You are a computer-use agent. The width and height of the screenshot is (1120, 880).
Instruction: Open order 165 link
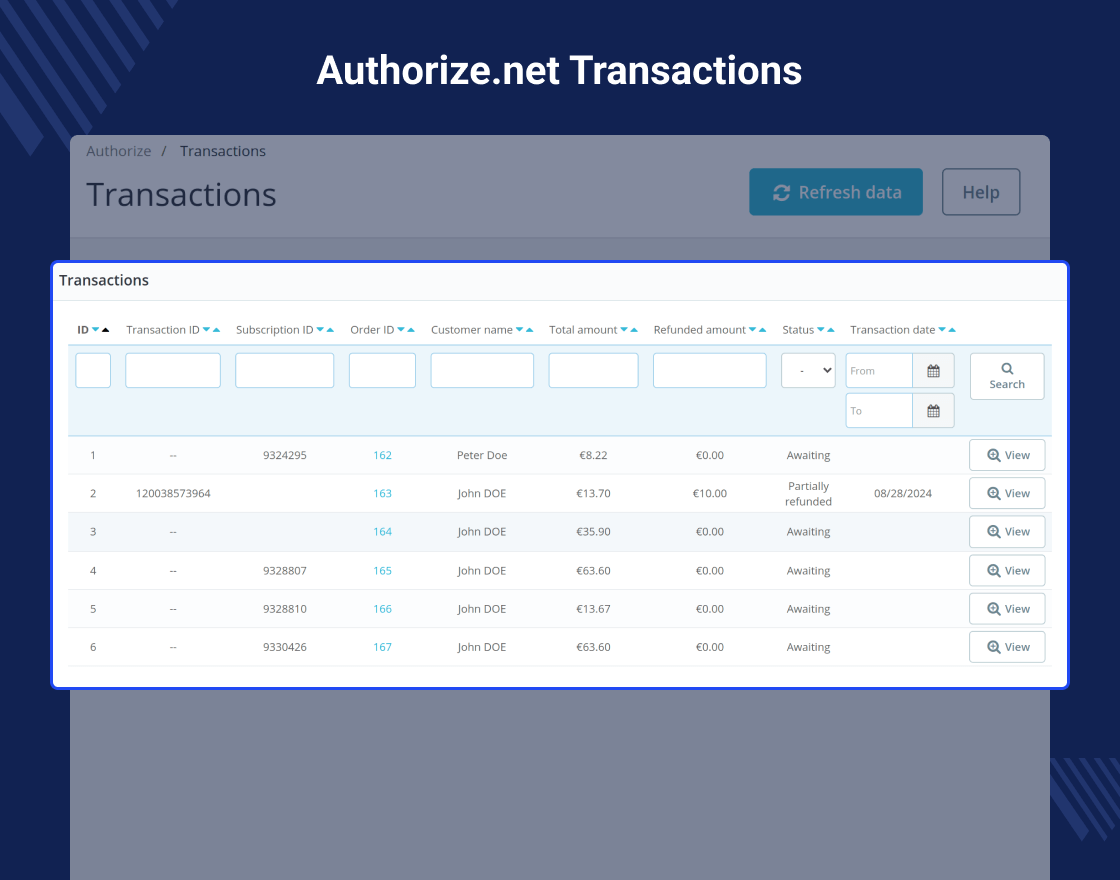(x=382, y=571)
